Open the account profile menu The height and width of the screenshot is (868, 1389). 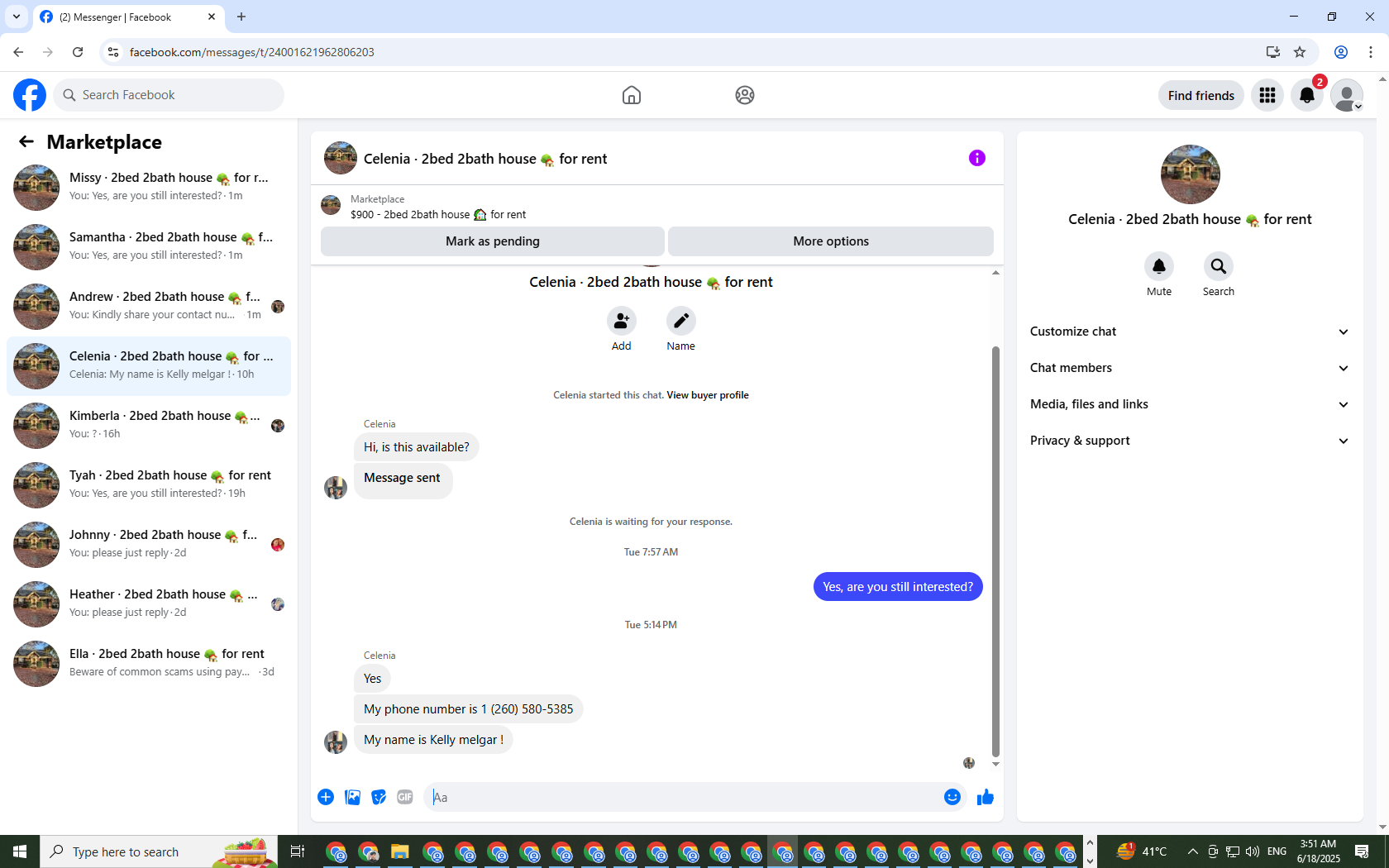(x=1347, y=95)
